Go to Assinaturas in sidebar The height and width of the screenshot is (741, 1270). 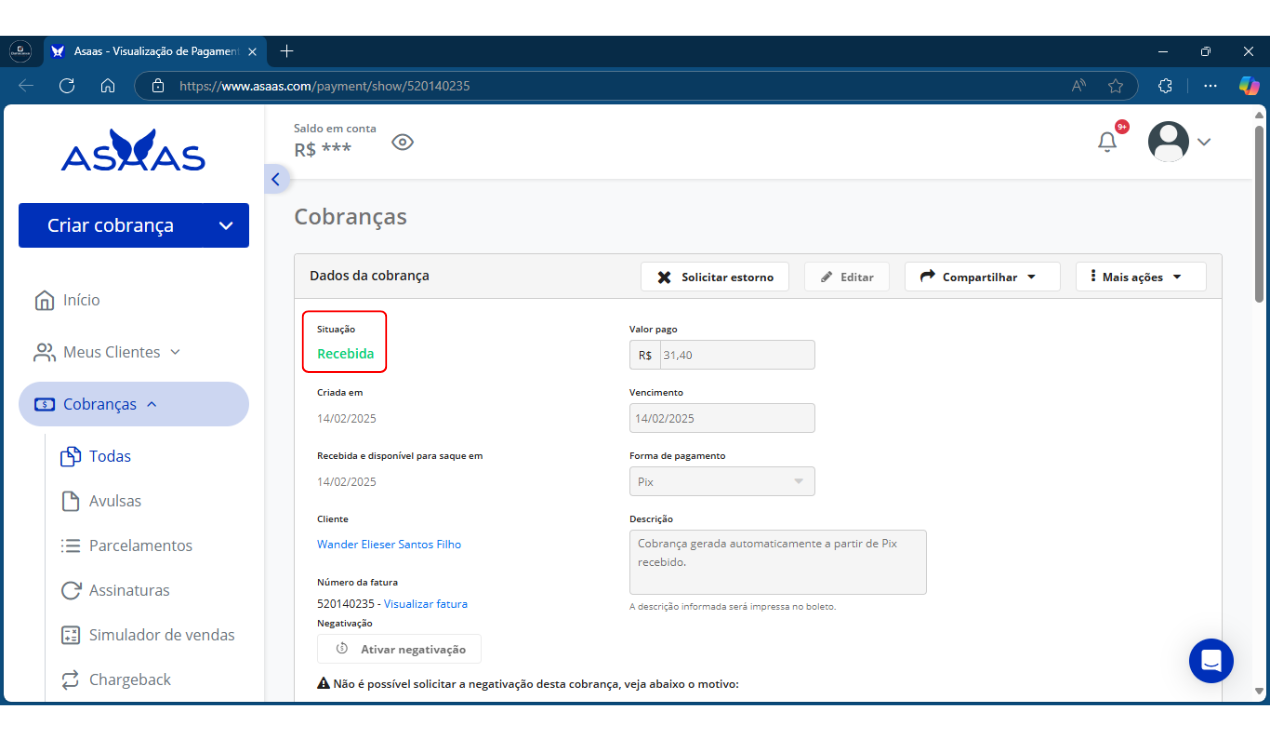pyautogui.click(x=129, y=590)
